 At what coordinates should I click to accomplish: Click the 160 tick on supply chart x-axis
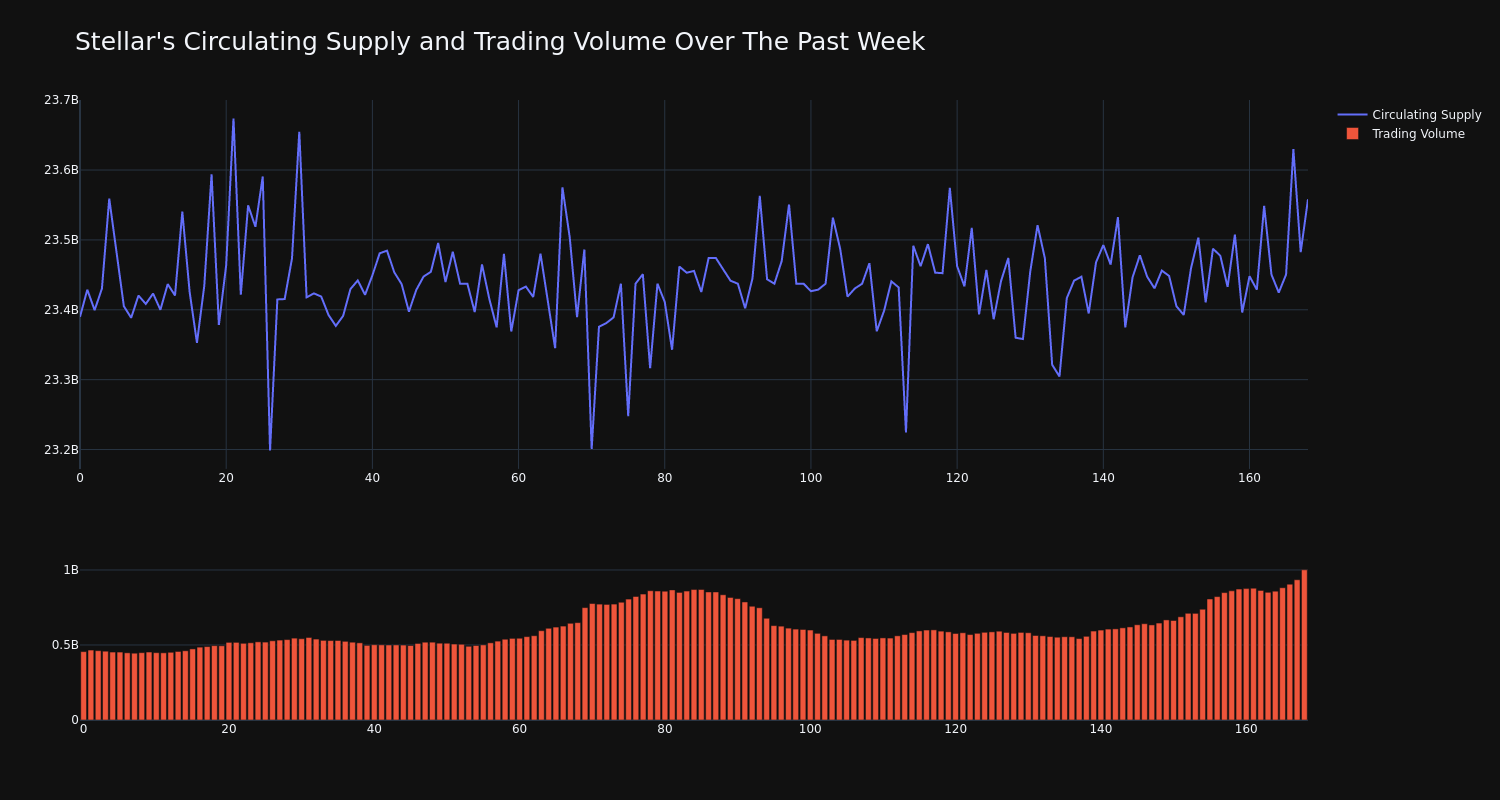coord(1249,478)
